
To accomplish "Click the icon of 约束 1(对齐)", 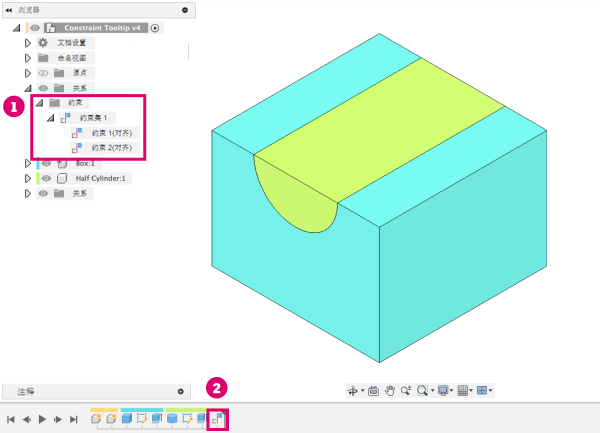I will 77,133.
